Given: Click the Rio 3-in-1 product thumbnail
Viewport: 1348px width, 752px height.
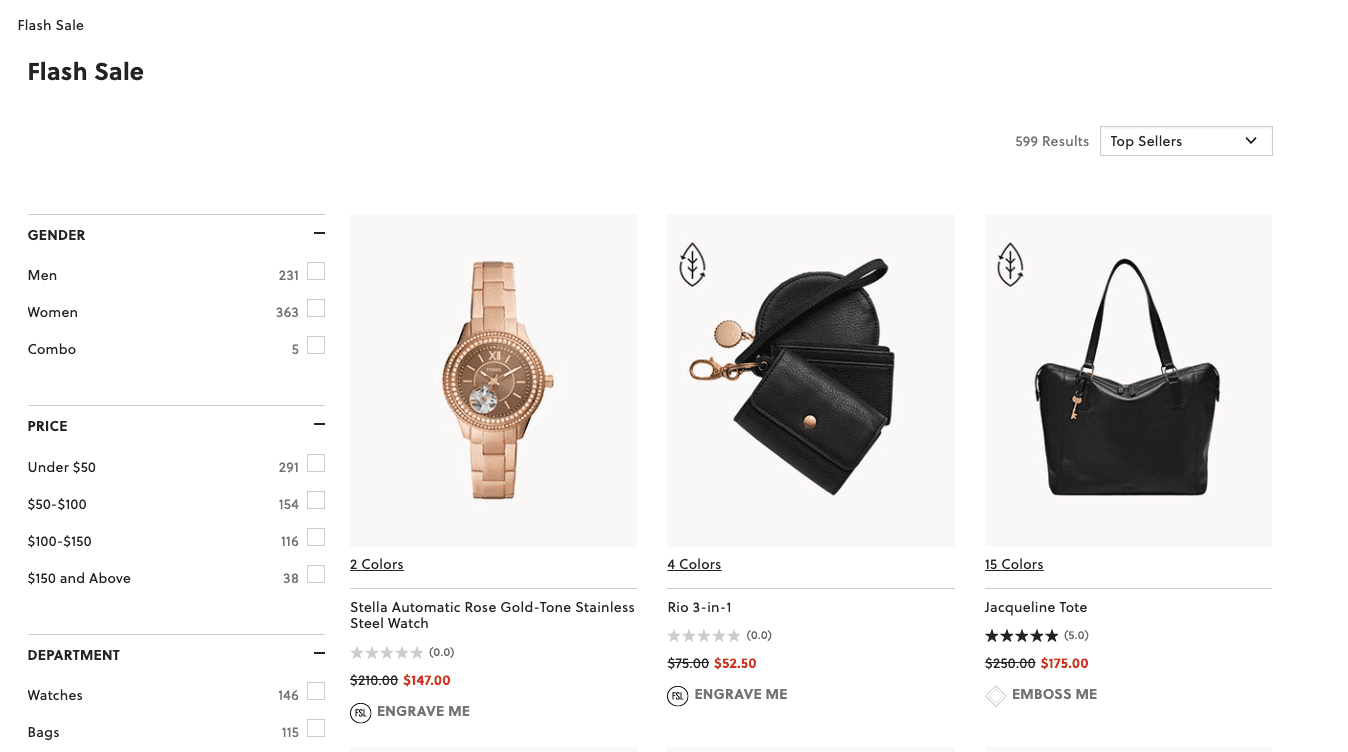Looking at the screenshot, I should (810, 380).
